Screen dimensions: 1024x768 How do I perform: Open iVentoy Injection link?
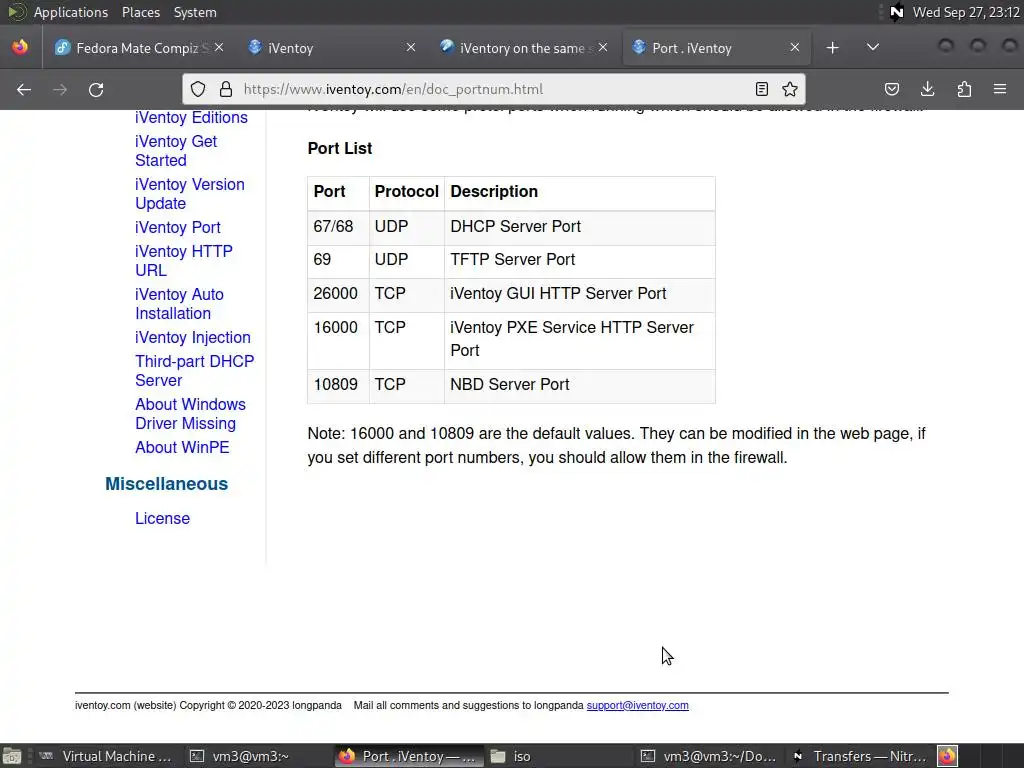(x=193, y=338)
